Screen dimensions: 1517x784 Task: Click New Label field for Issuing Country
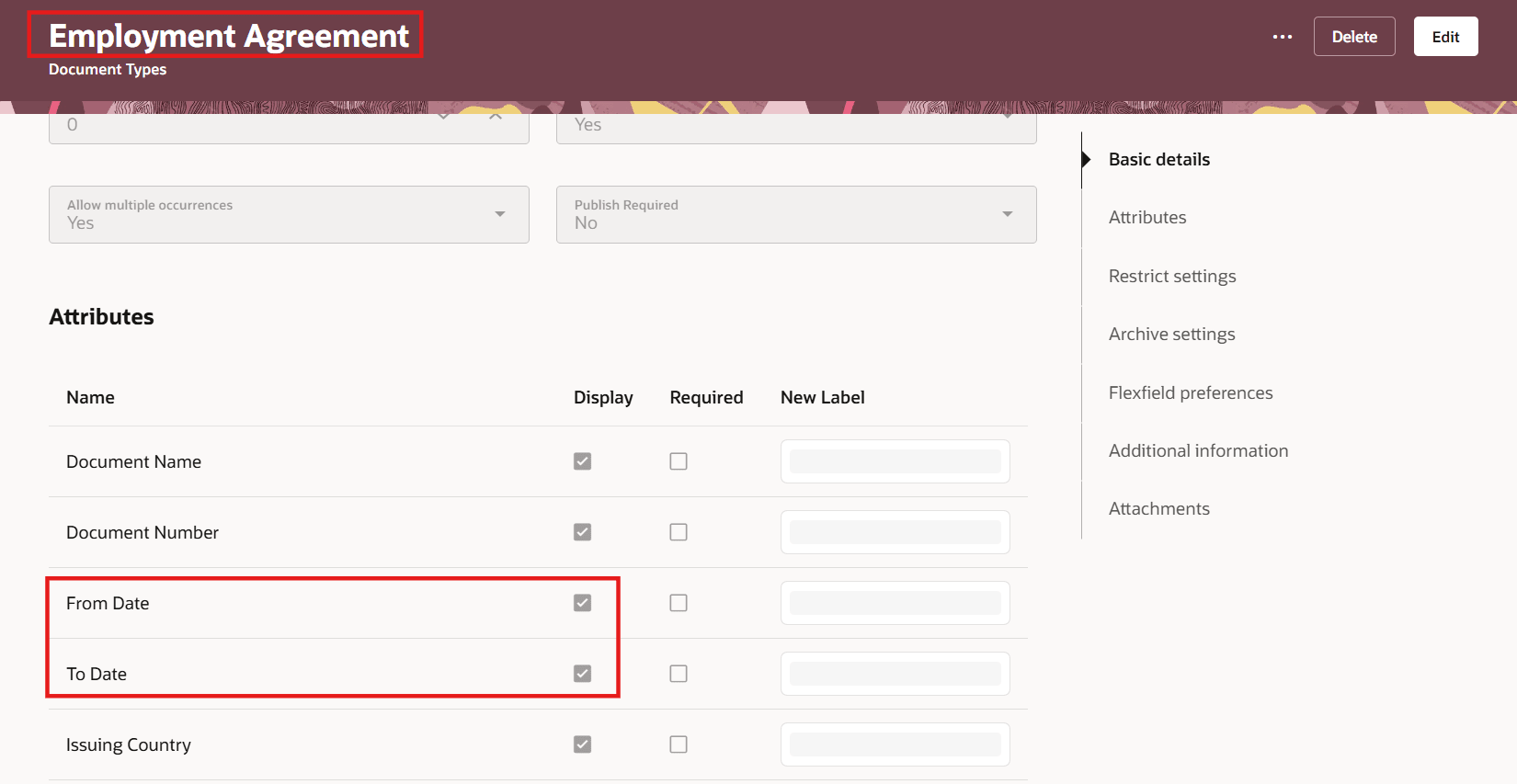point(895,744)
